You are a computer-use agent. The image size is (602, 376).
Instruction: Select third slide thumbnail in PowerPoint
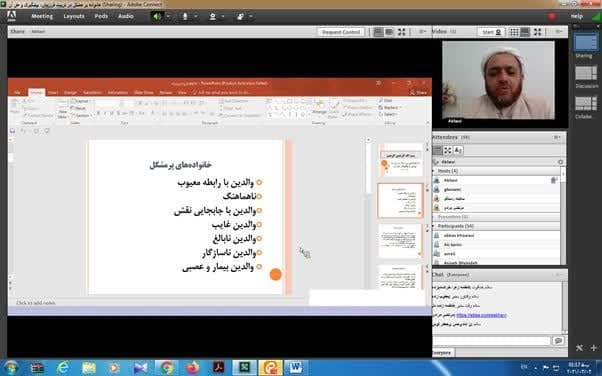click(x=400, y=241)
